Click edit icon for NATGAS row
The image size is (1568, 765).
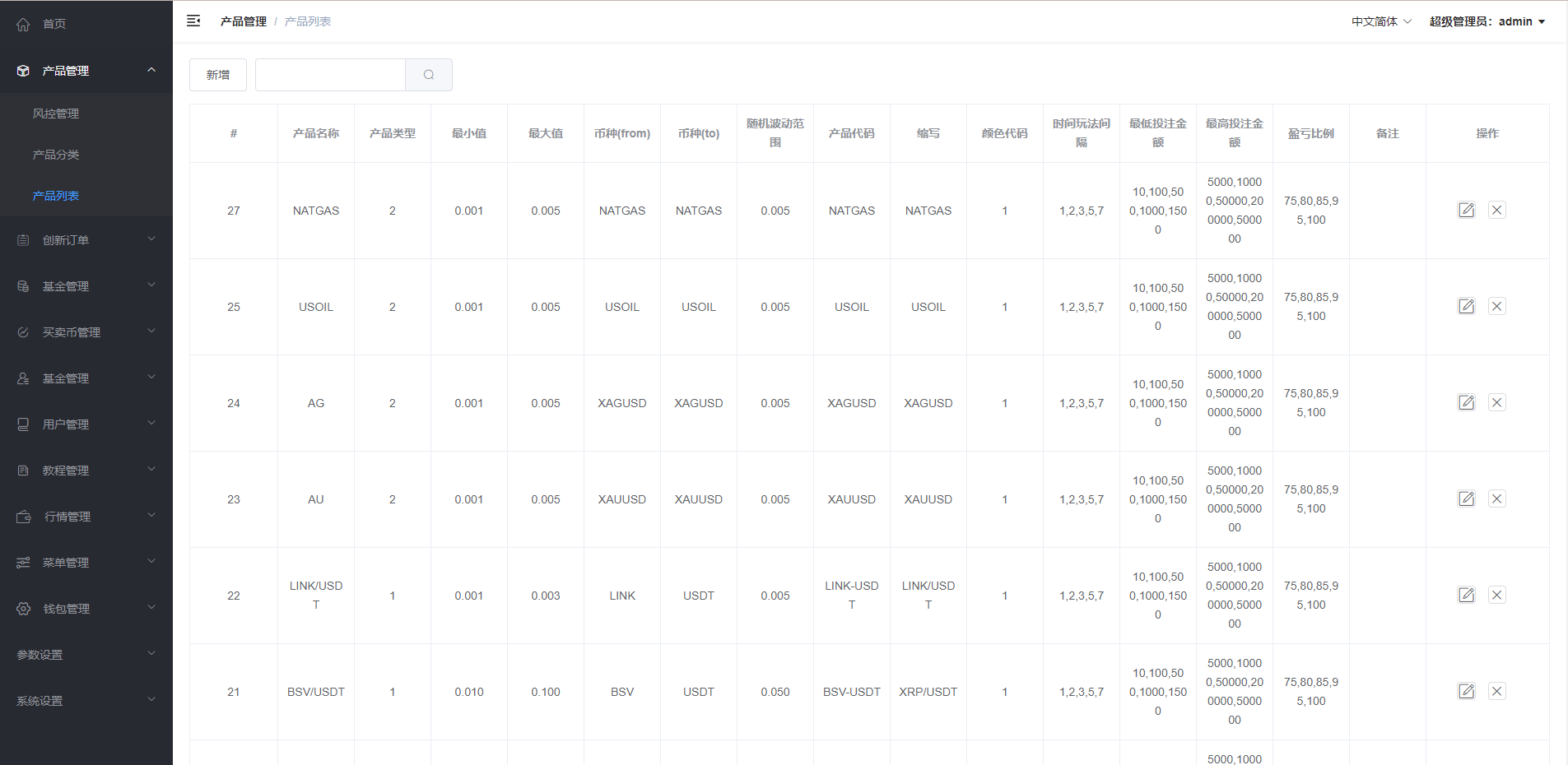[1466, 211]
